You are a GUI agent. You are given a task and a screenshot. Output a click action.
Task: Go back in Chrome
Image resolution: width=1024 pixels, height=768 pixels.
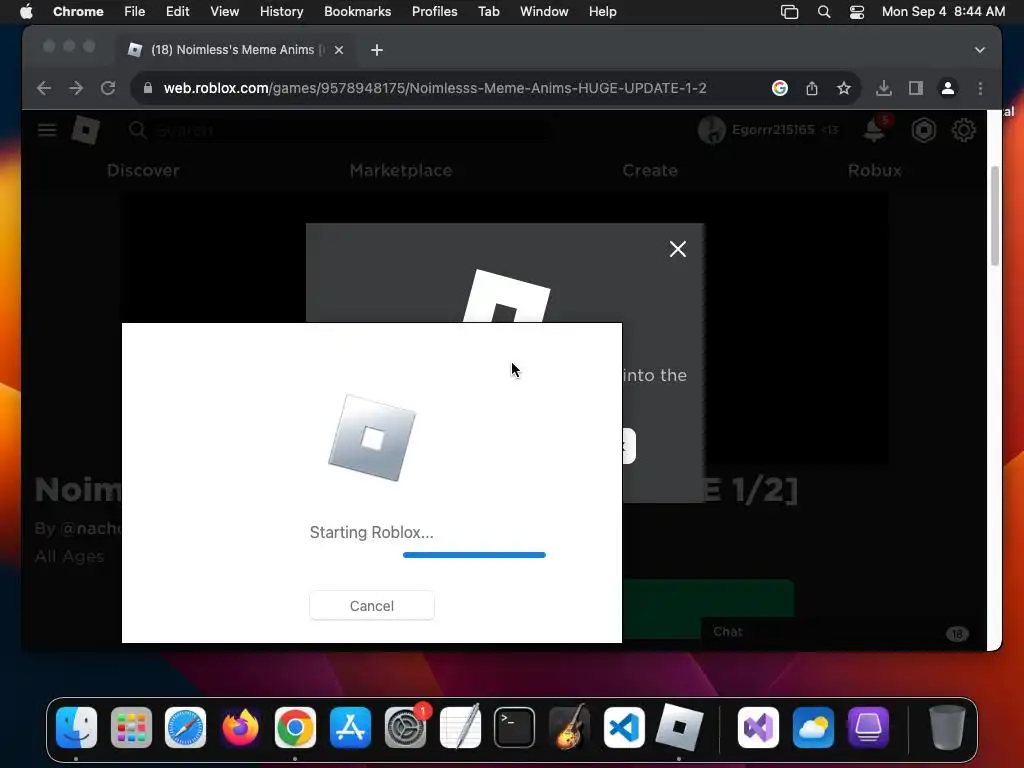(44, 88)
